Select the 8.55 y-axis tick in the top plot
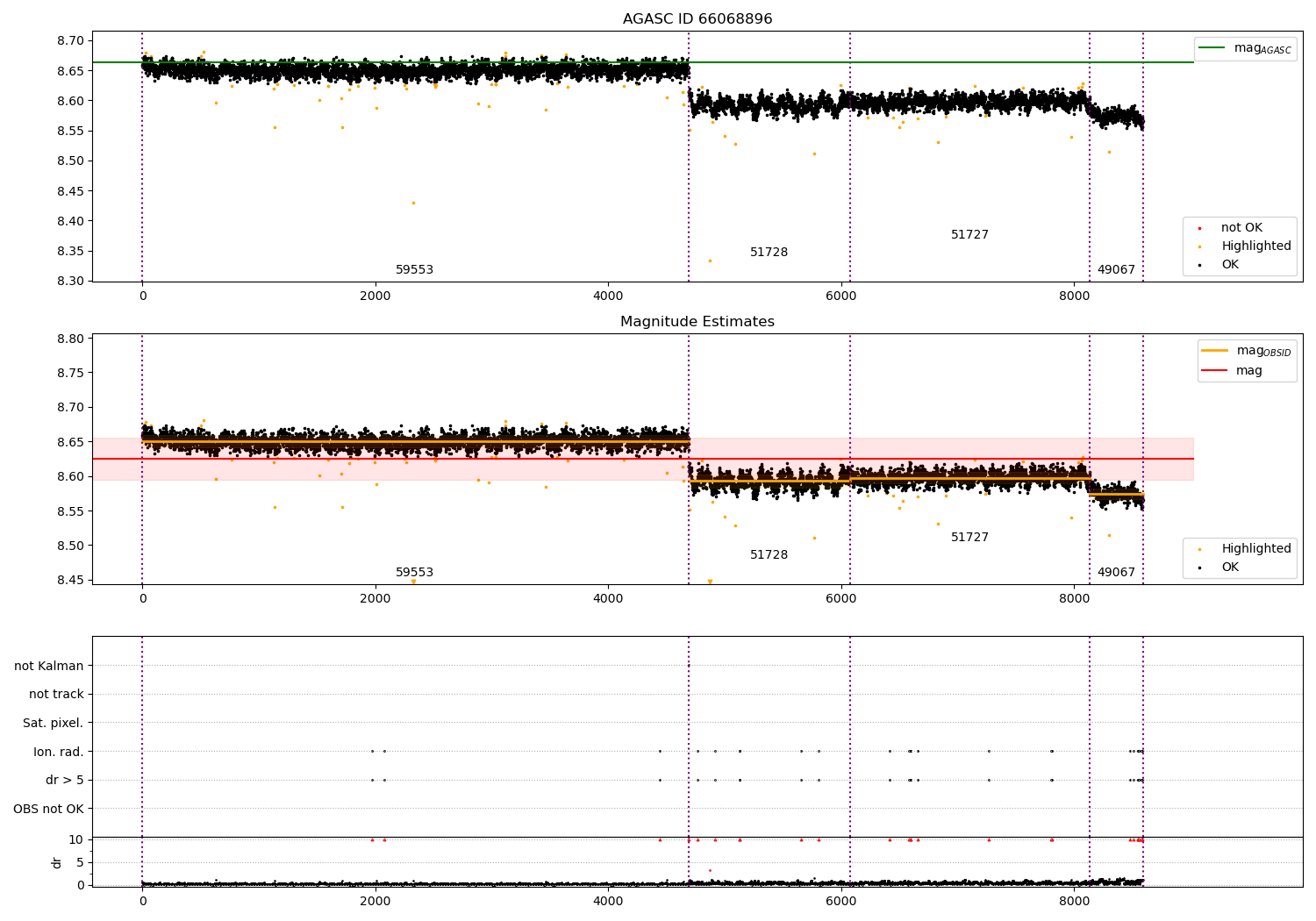 (x=71, y=132)
